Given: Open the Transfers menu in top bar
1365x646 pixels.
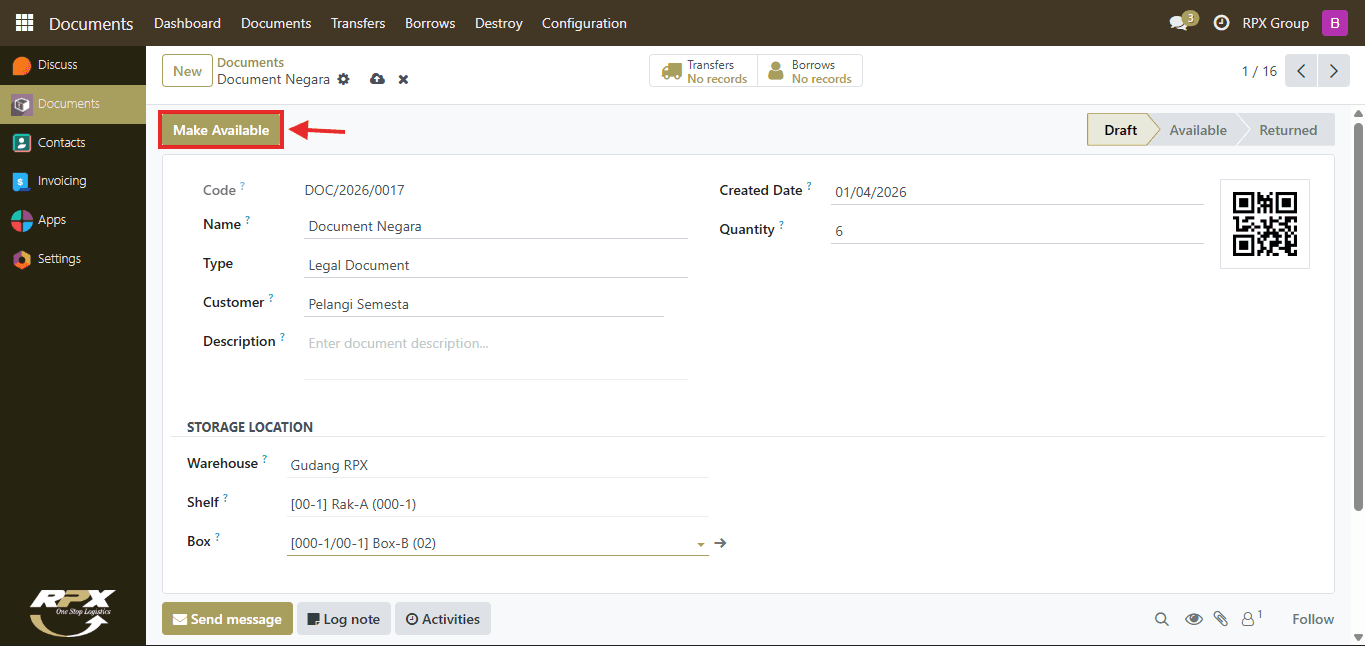Looking at the screenshot, I should click(358, 23).
